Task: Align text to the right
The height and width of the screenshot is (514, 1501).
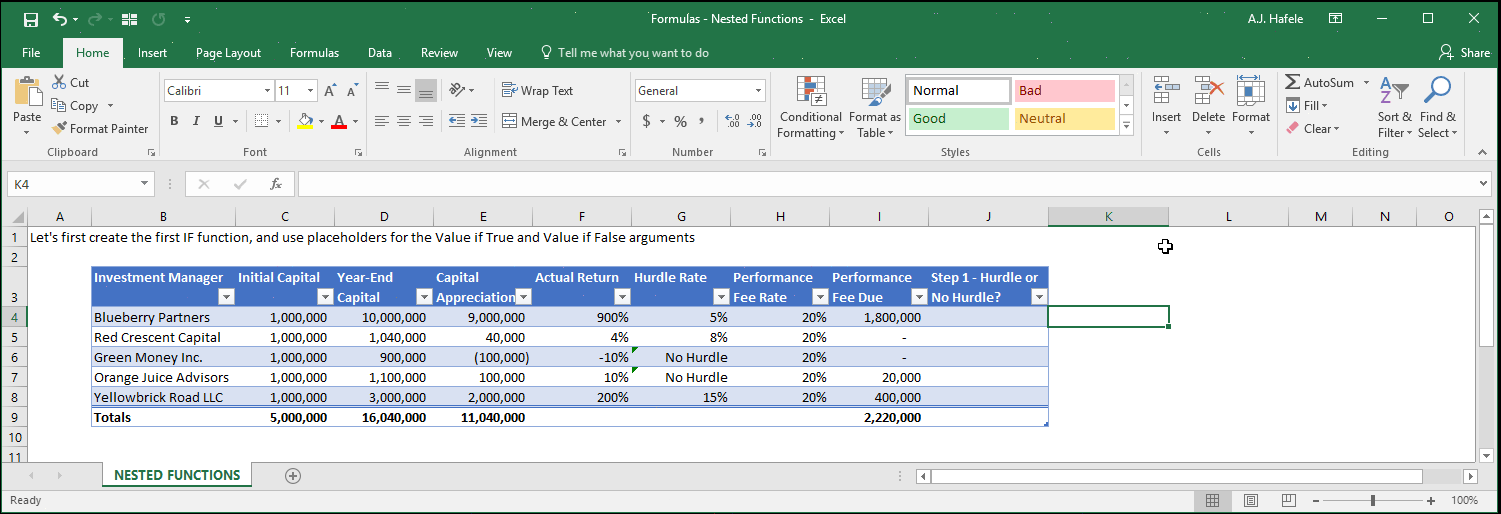Action: tap(426, 121)
